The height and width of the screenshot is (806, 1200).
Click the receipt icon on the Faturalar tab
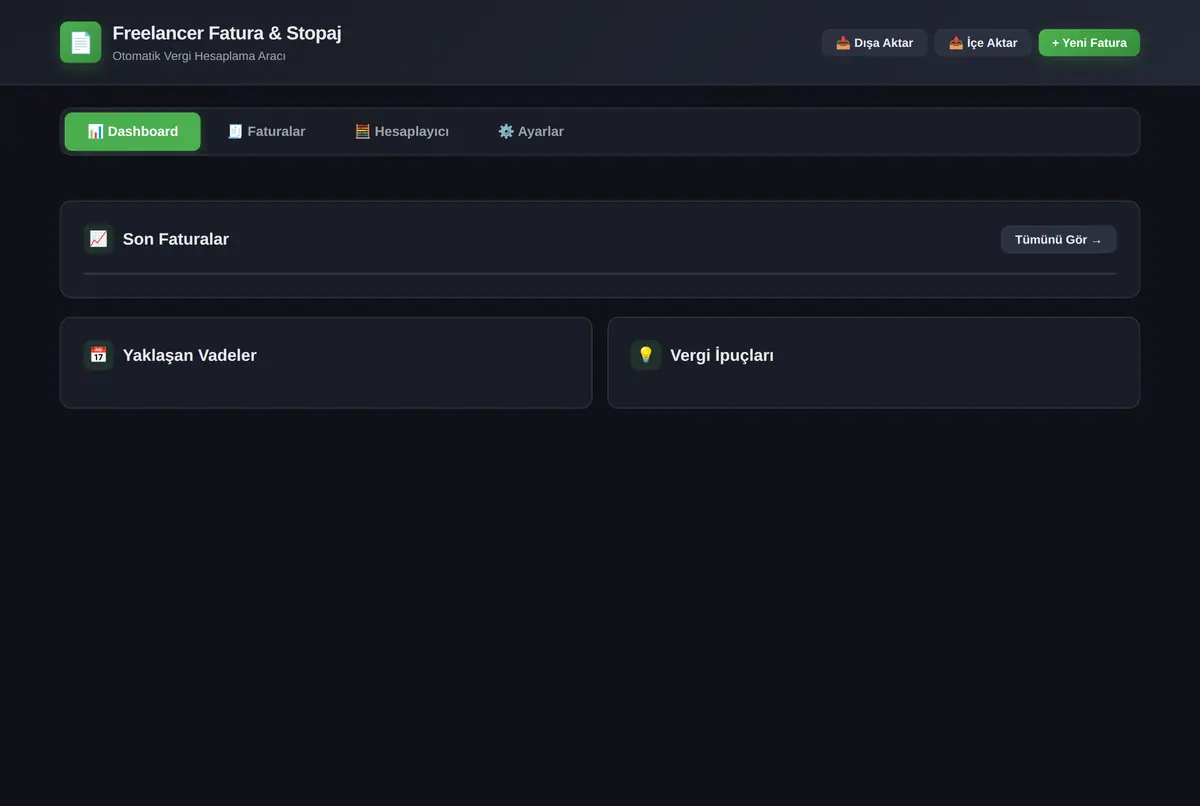point(235,131)
